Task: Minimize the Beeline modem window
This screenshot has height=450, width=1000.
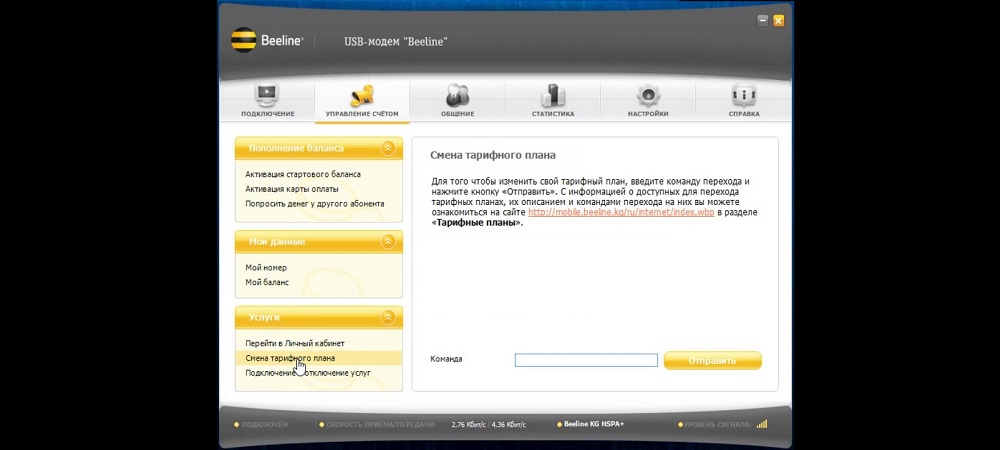Action: pos(763,20)
